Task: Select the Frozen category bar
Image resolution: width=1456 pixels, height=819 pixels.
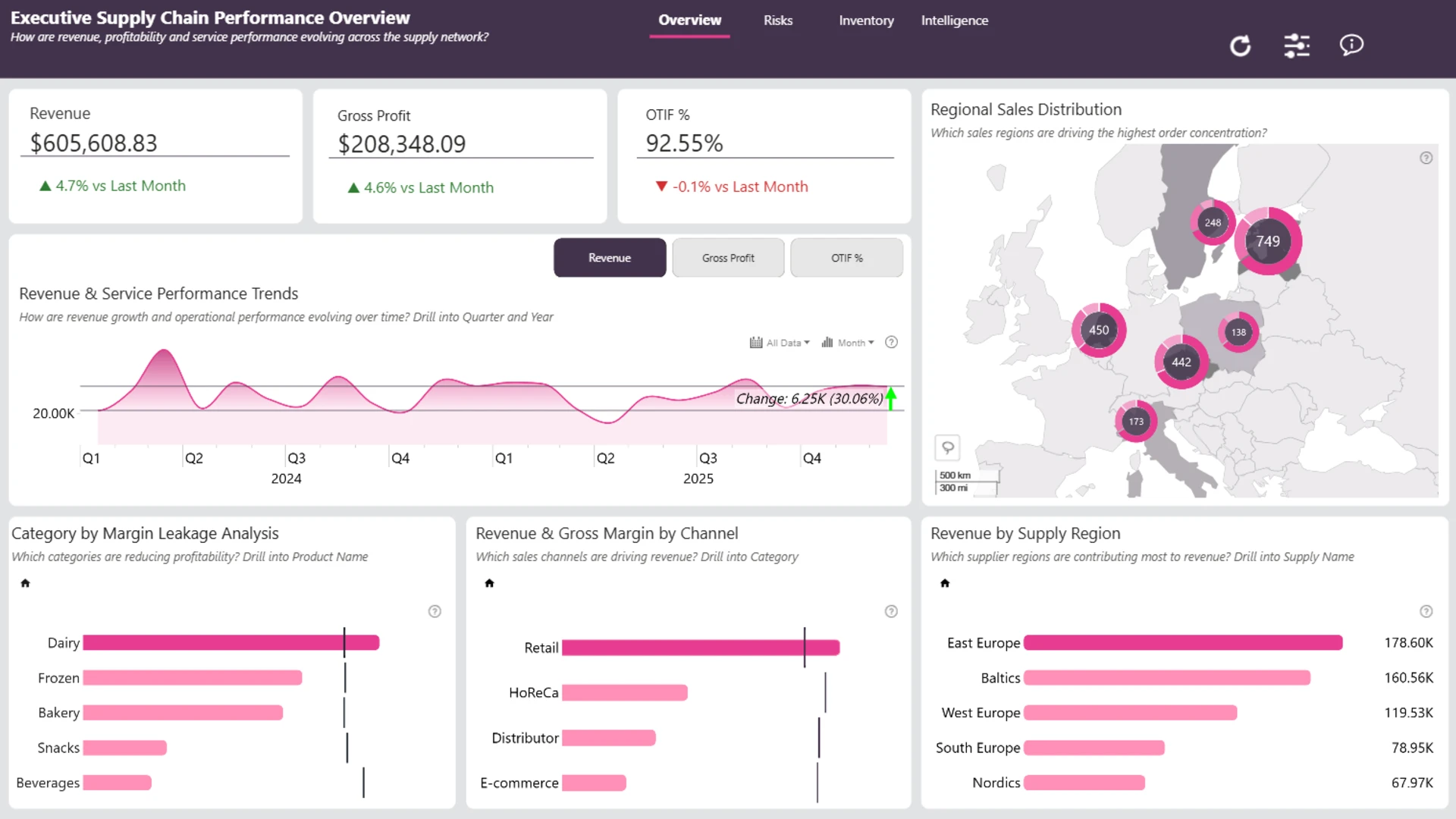Action: coord(193,678)
